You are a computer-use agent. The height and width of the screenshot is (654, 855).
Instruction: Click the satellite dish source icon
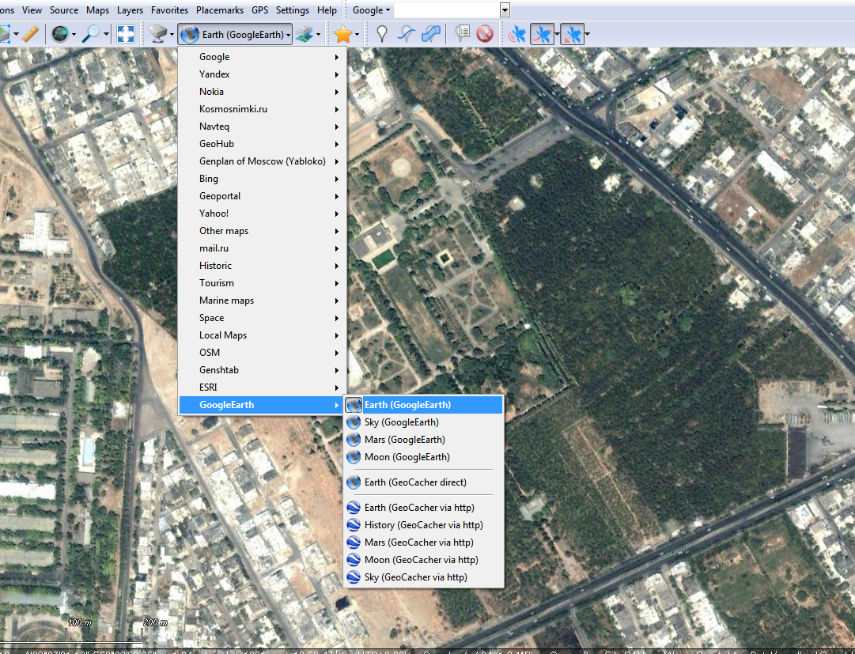pos(155,34)
